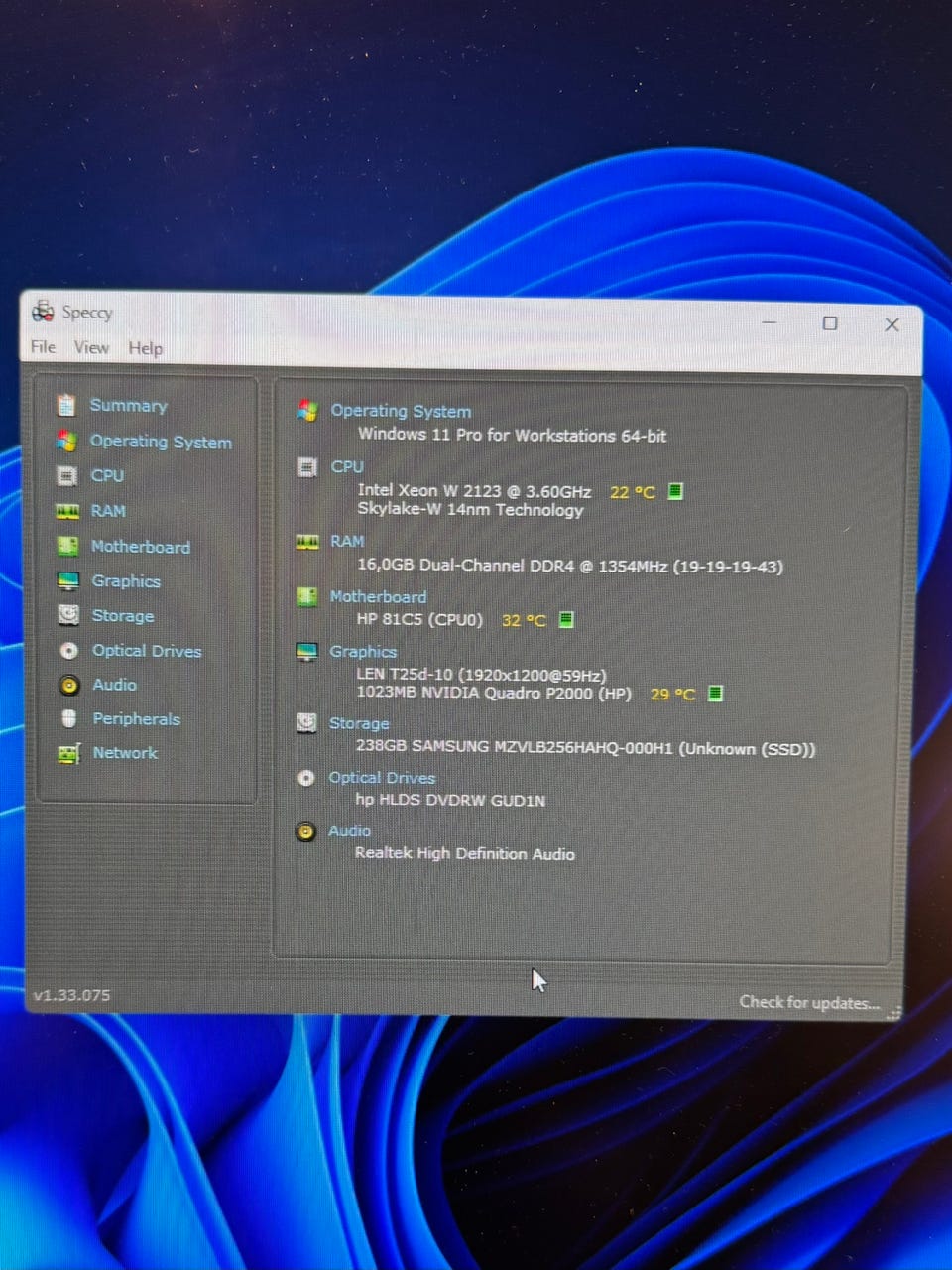Select Operating System in the sidebar

[x=161, y=442]
